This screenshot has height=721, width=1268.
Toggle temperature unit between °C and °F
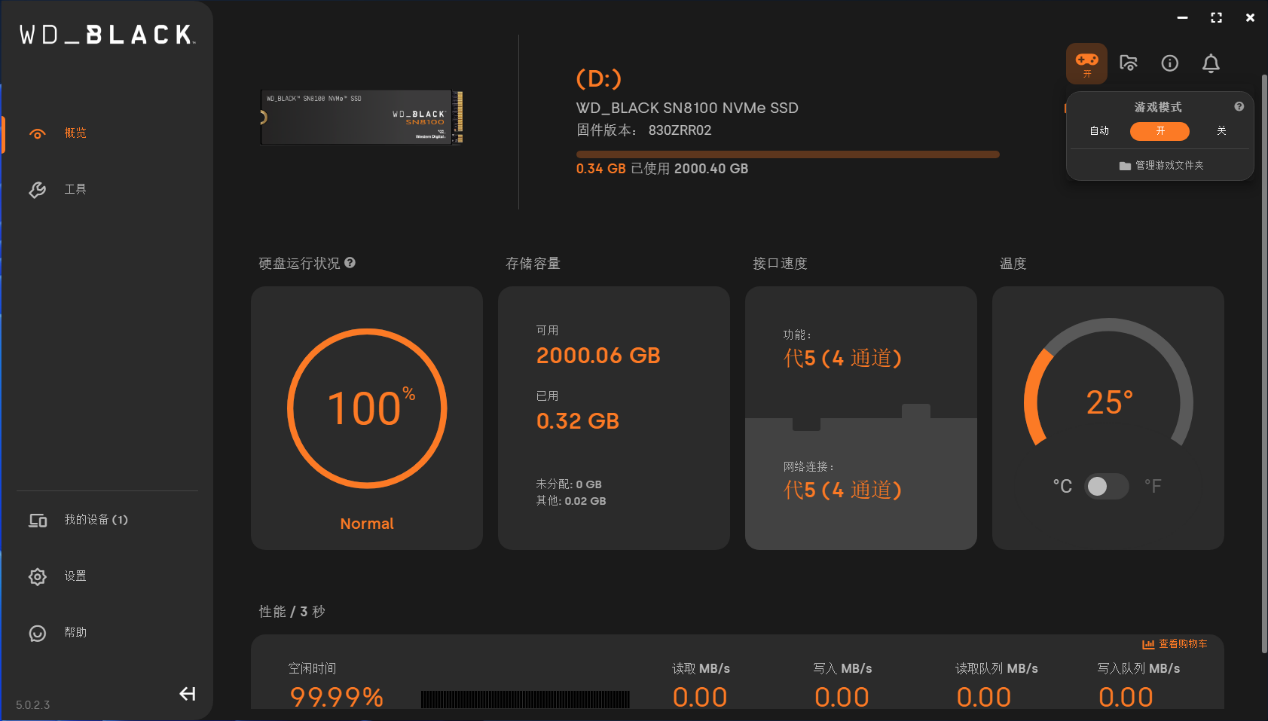coord(1107,486)
